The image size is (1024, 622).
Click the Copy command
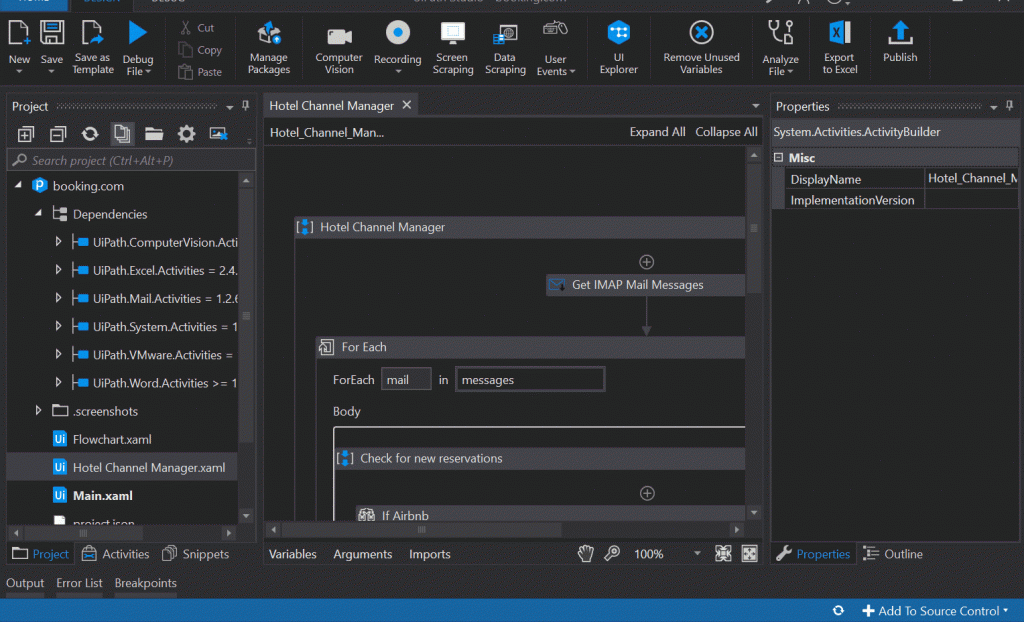pos(200,50)
